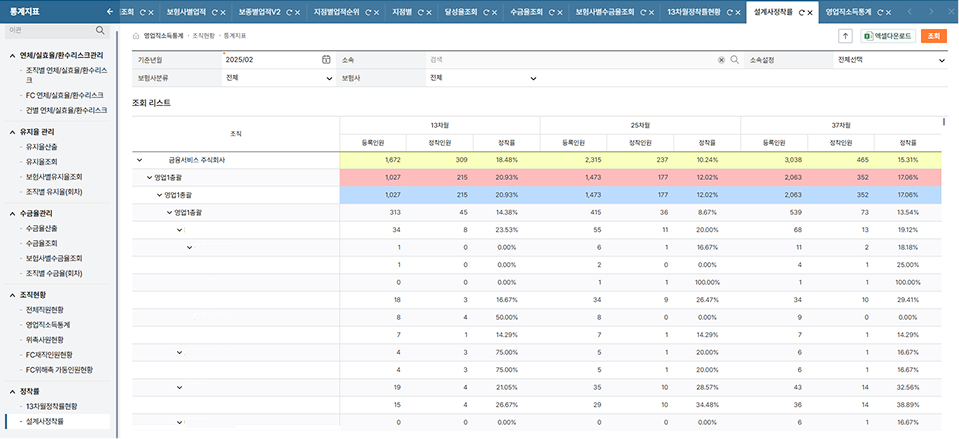This screenshot has height=439, width=959.
Task: Close the 보험사별수금율조회 tab
Action: [x=651, y=12]
